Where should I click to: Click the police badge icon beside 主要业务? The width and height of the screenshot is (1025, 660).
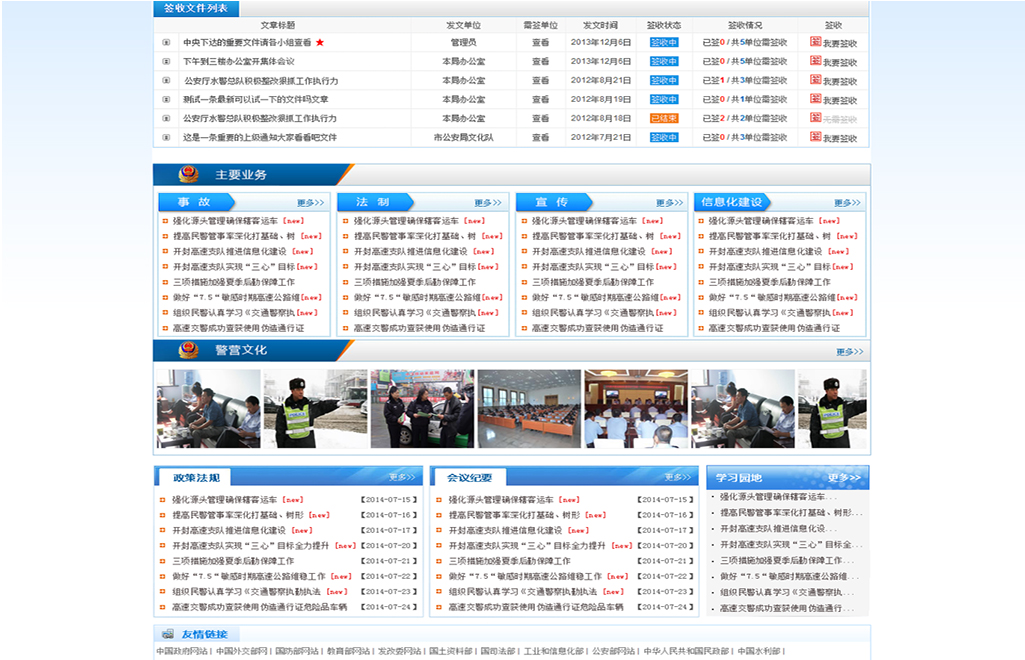pos(188,175)
